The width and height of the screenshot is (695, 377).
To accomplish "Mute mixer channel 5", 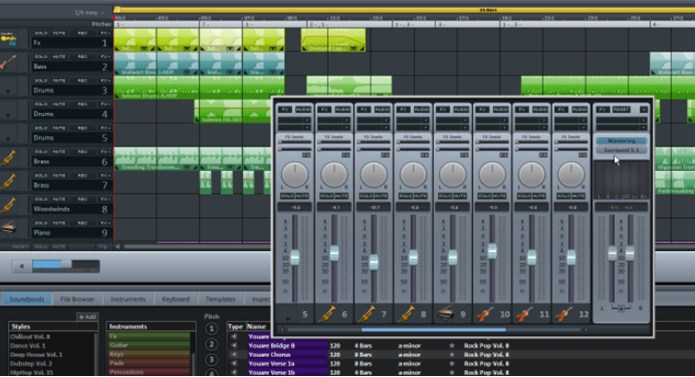I will click(302, 196).
